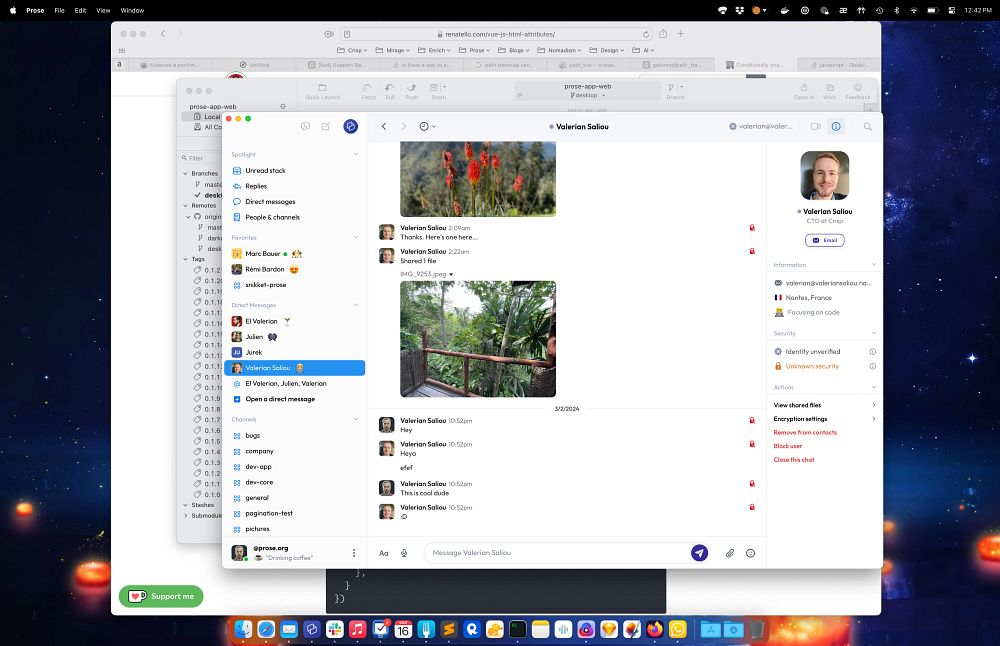Toggle the user info panel icon
The width and height of the screenshot is (1000, 646).
point(836,126)
